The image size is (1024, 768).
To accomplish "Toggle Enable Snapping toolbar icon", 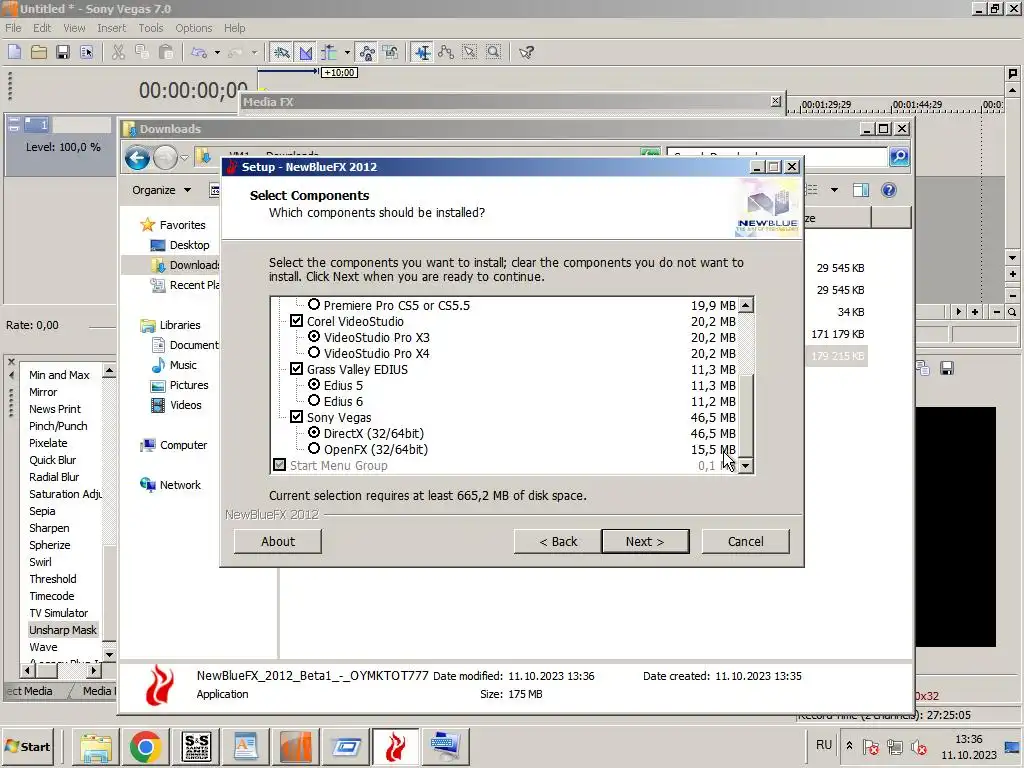I will tap(281, 52).
